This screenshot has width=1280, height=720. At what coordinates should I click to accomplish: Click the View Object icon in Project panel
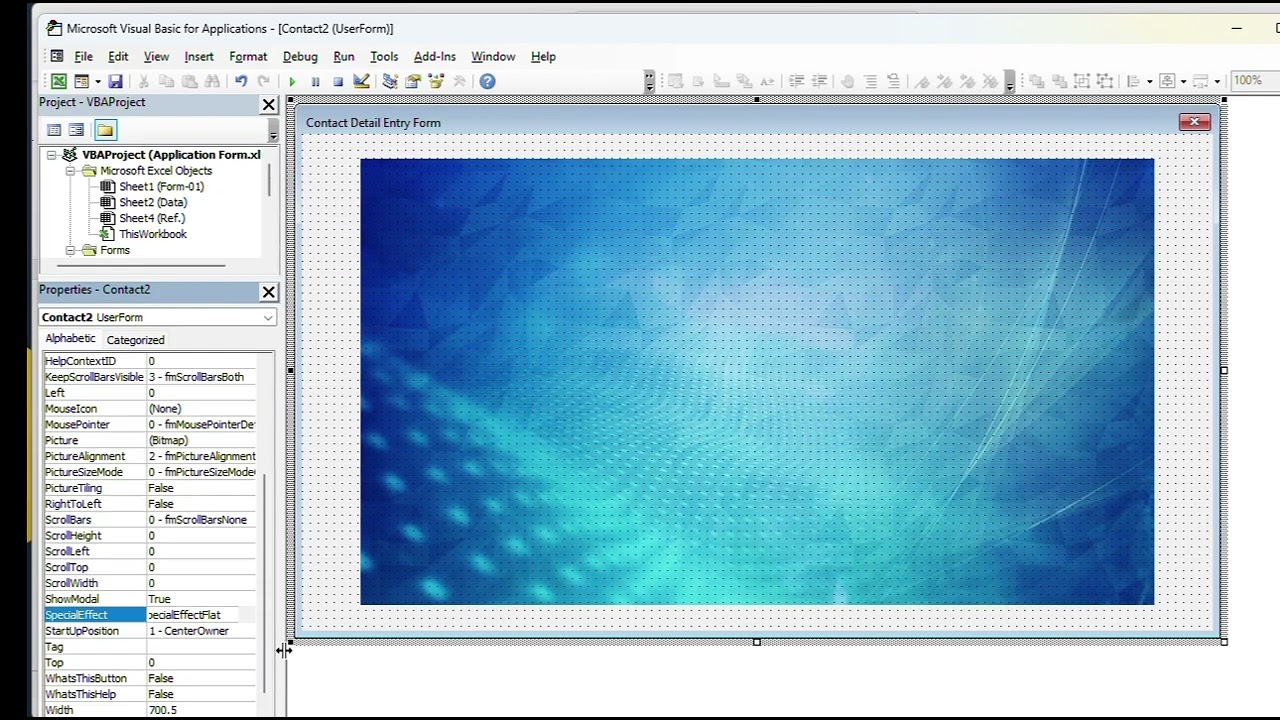coord(76,130)
